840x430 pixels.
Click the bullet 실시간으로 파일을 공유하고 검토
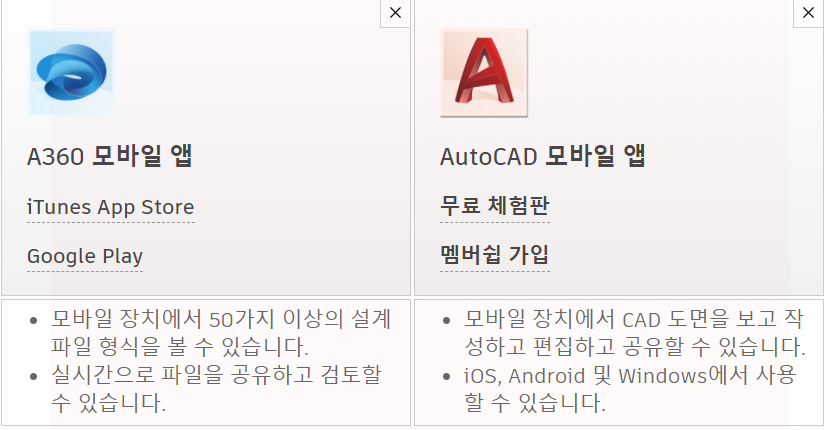pyautogui.click(x=216, y=389)
